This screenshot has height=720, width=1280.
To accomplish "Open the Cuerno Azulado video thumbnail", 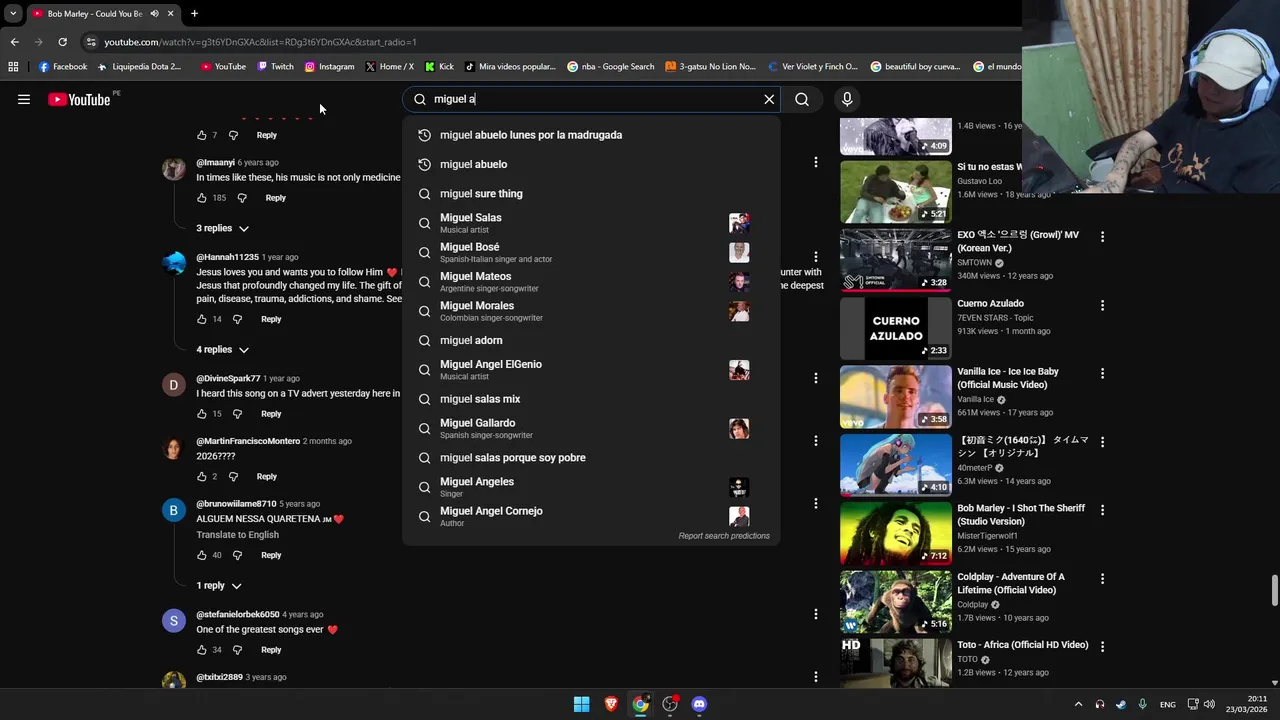I will (x=896, y=328).
